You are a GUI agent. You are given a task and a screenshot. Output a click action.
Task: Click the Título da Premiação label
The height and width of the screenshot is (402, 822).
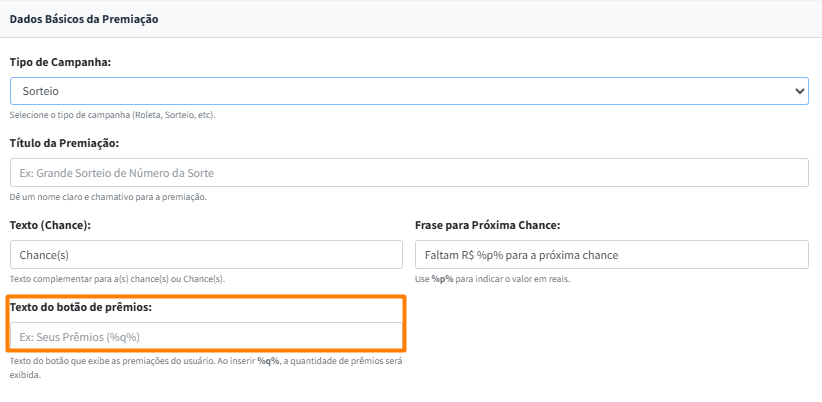click(x=64, y=144)
